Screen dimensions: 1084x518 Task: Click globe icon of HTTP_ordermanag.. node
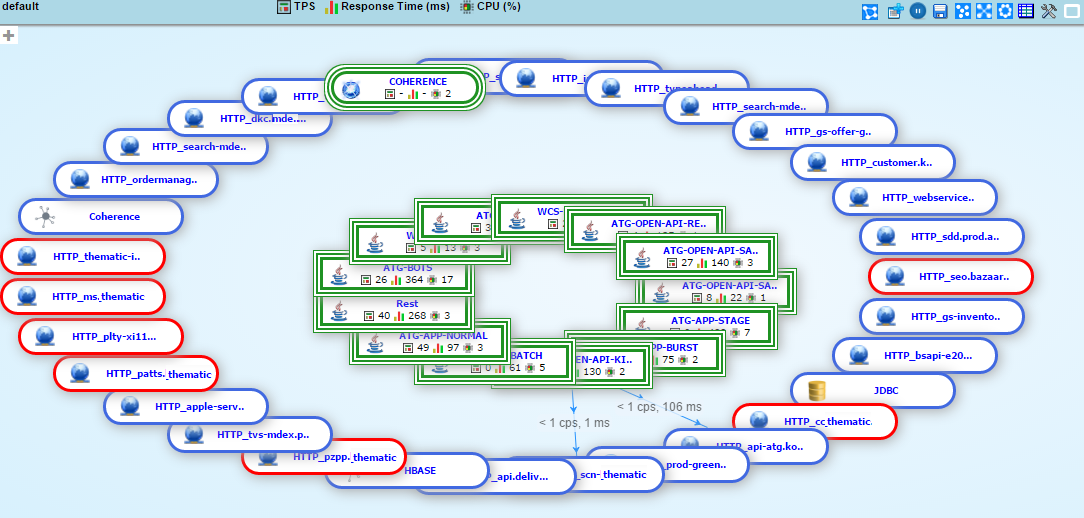coord(81,180)
